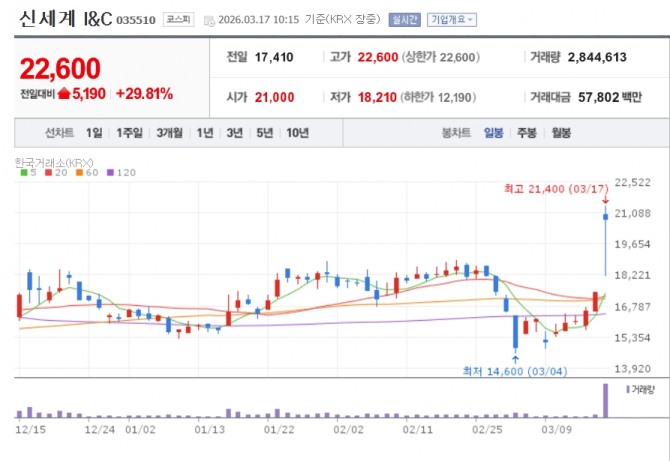This screenshot has width=670, height=461.
Task: Click the calendar icon beside the date
Action: click(x=209, y=21)
